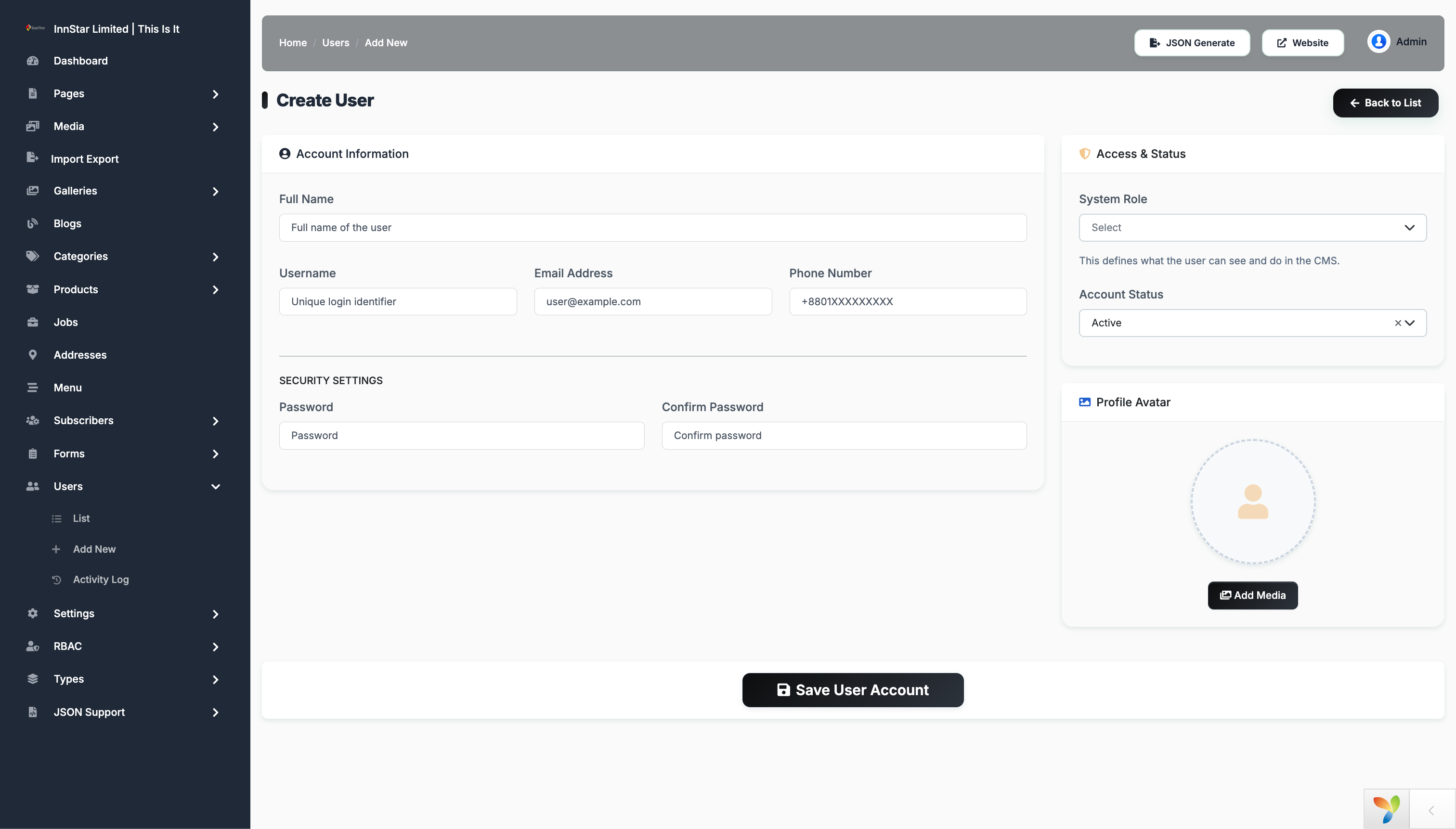This screenshot has height=829, width=1456.
Task: Go to Users breadcrumb link
Action: pos(336,43)
